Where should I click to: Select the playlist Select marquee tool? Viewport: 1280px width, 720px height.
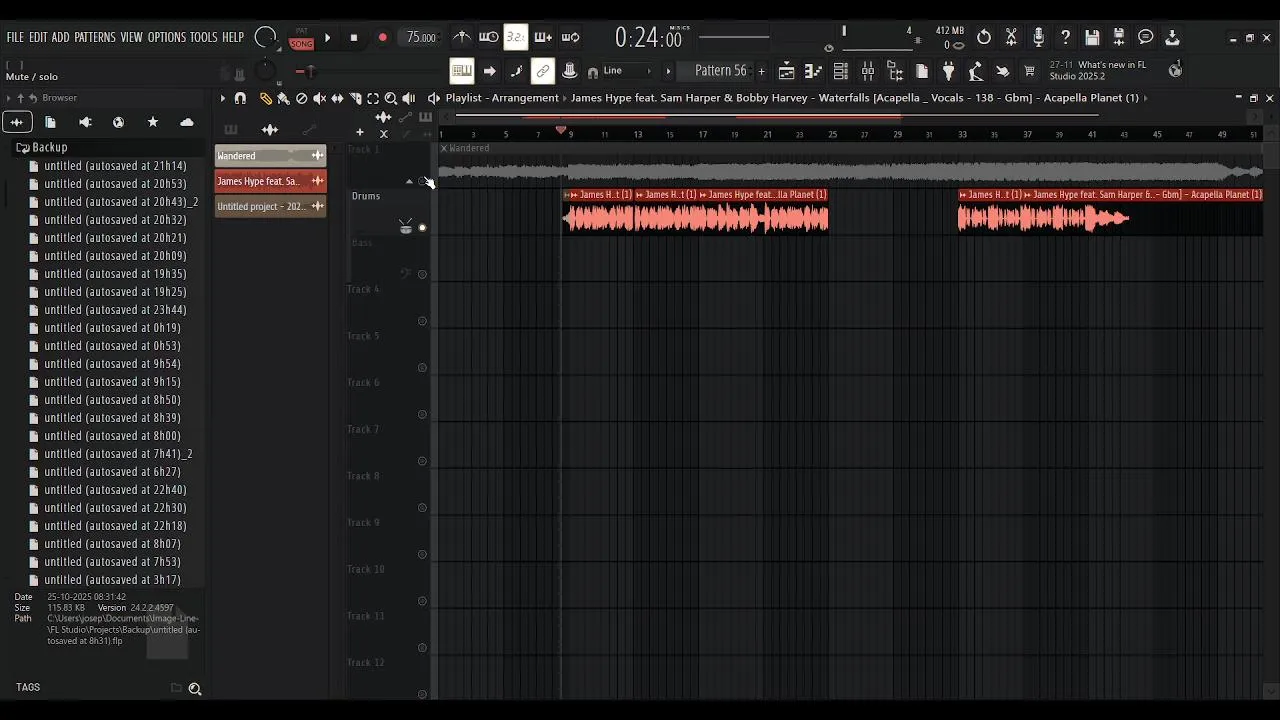tap(373, 98)
